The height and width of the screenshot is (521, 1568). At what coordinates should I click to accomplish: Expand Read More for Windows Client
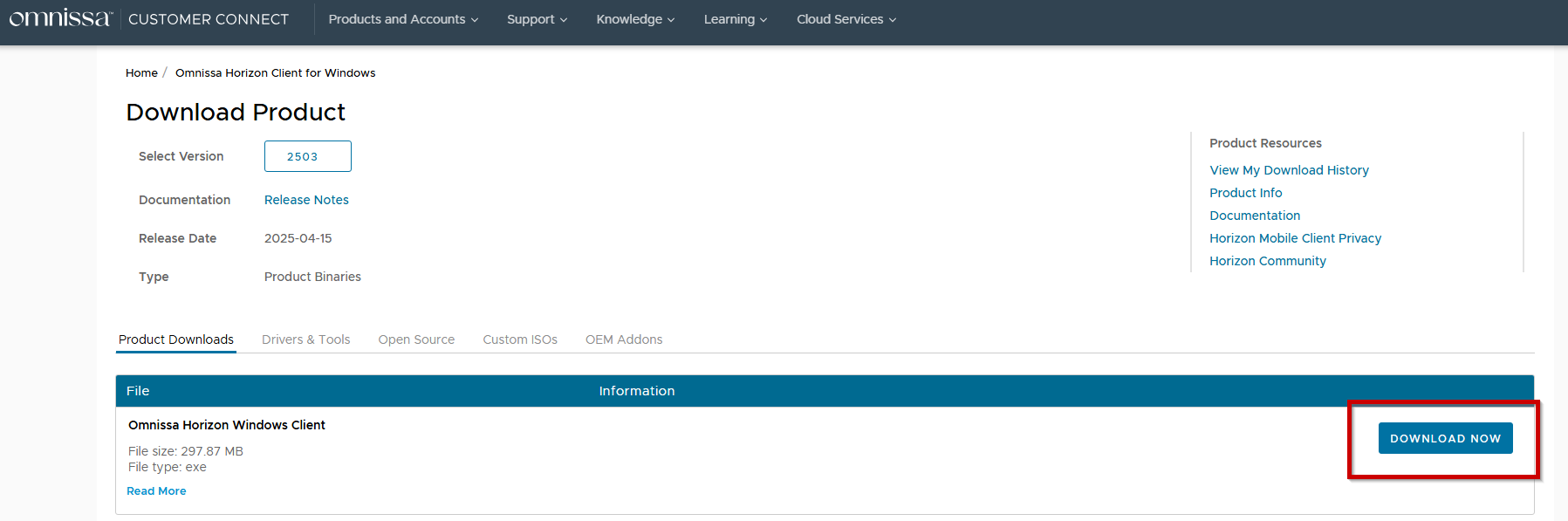(x=156, y=491)
